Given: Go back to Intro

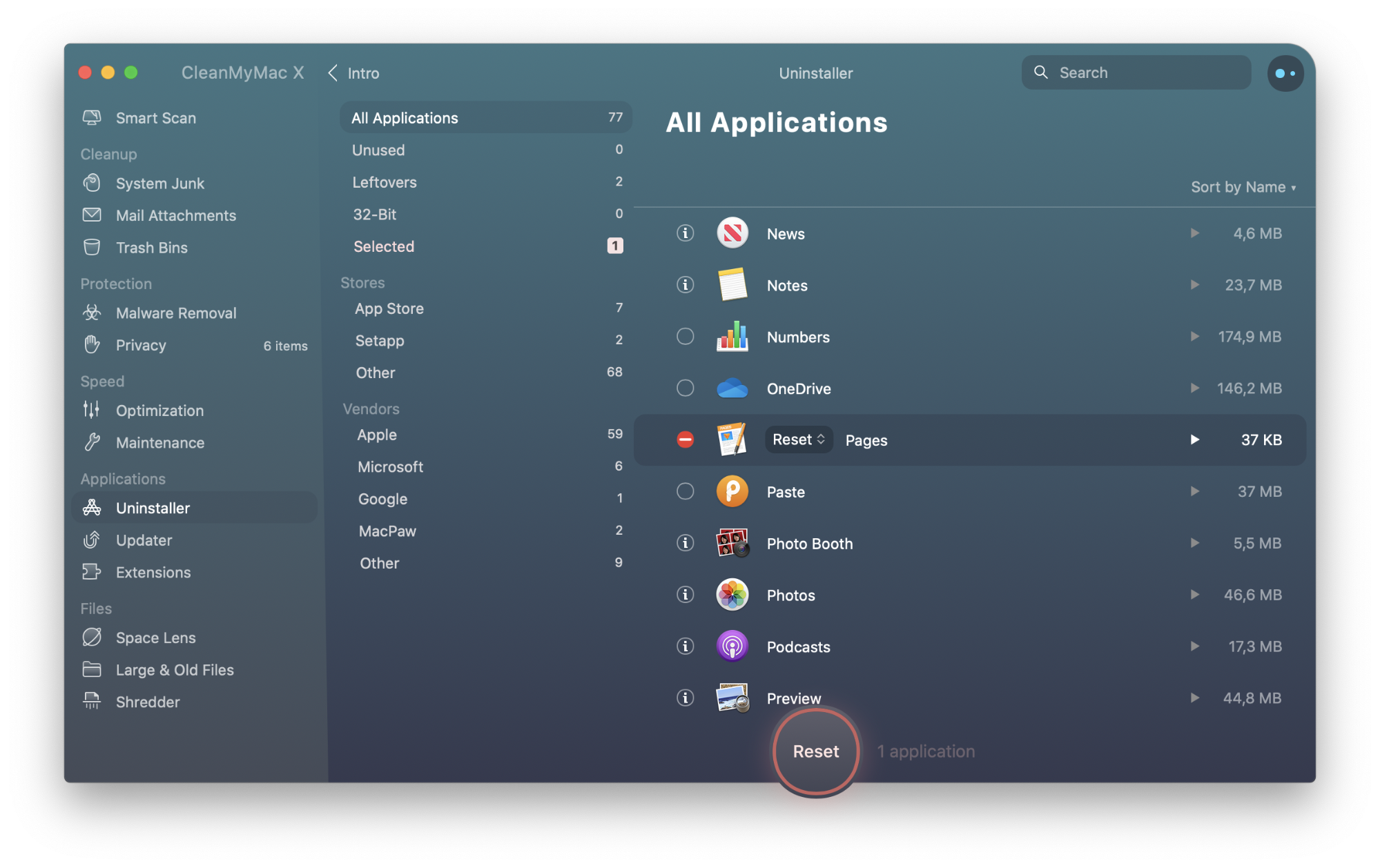Looking at the screenshot, I should [x=353, y=73].
